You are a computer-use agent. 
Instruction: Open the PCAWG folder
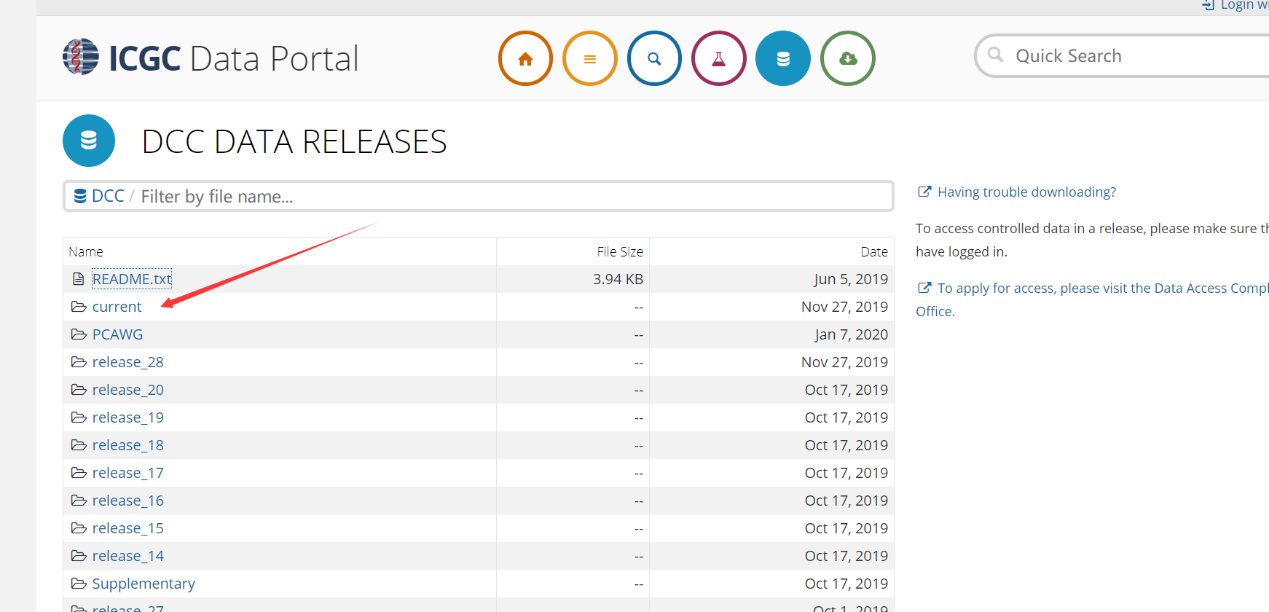(118, 334)
